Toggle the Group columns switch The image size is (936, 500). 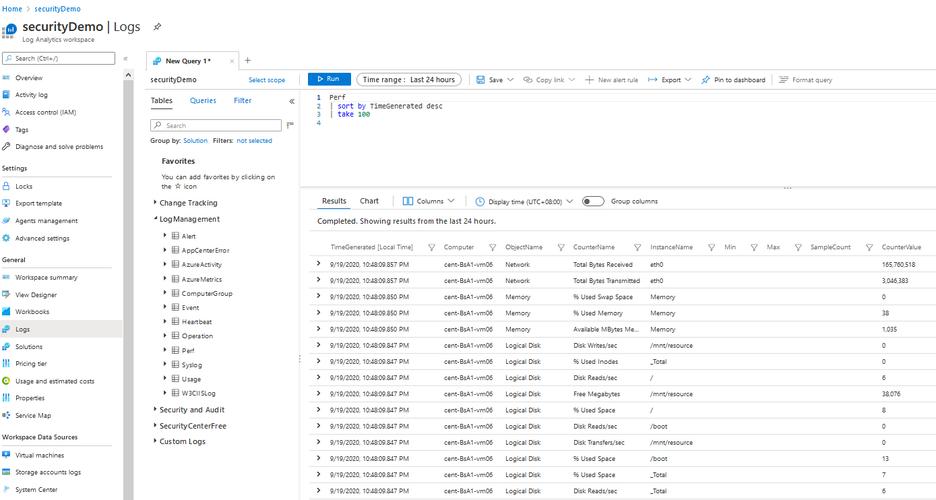(592, 201)
